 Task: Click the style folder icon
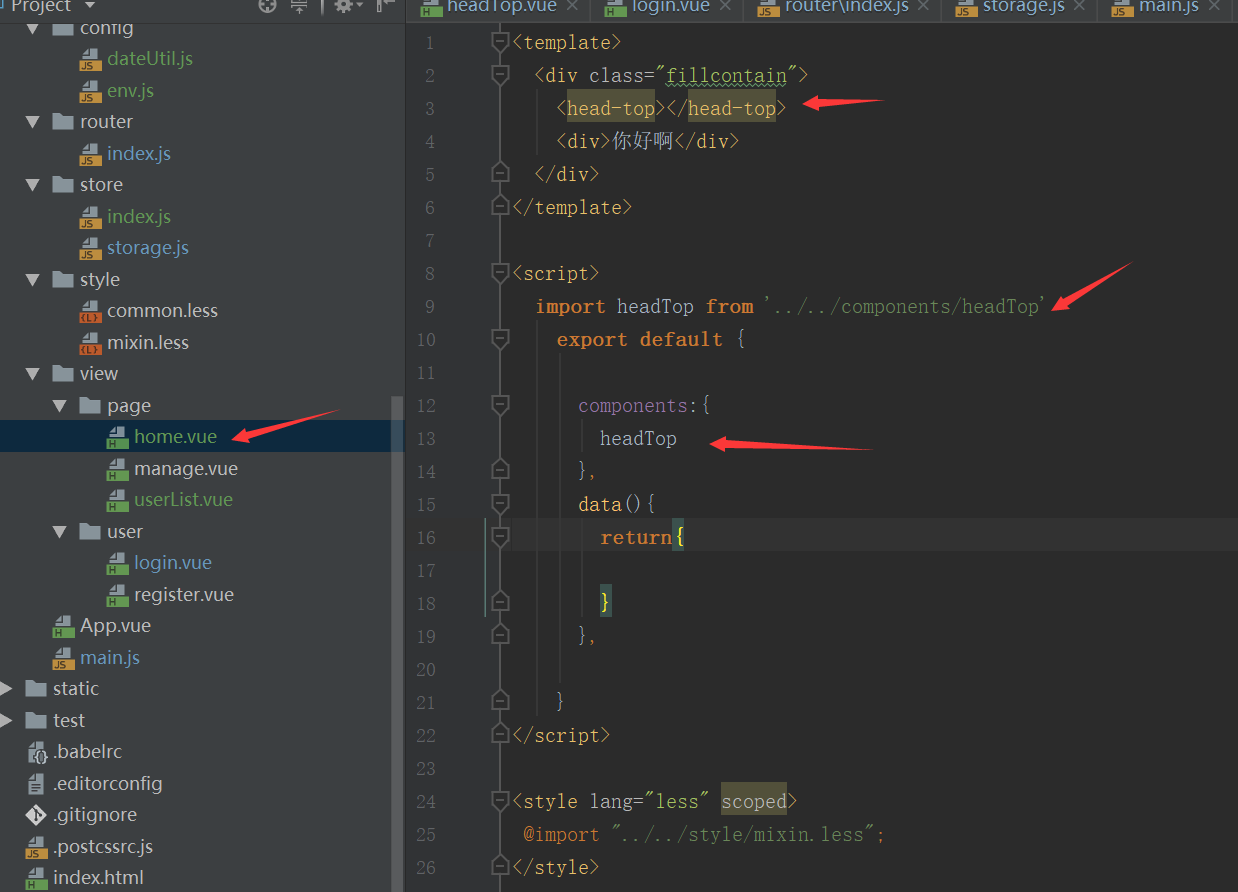point(63,280)
